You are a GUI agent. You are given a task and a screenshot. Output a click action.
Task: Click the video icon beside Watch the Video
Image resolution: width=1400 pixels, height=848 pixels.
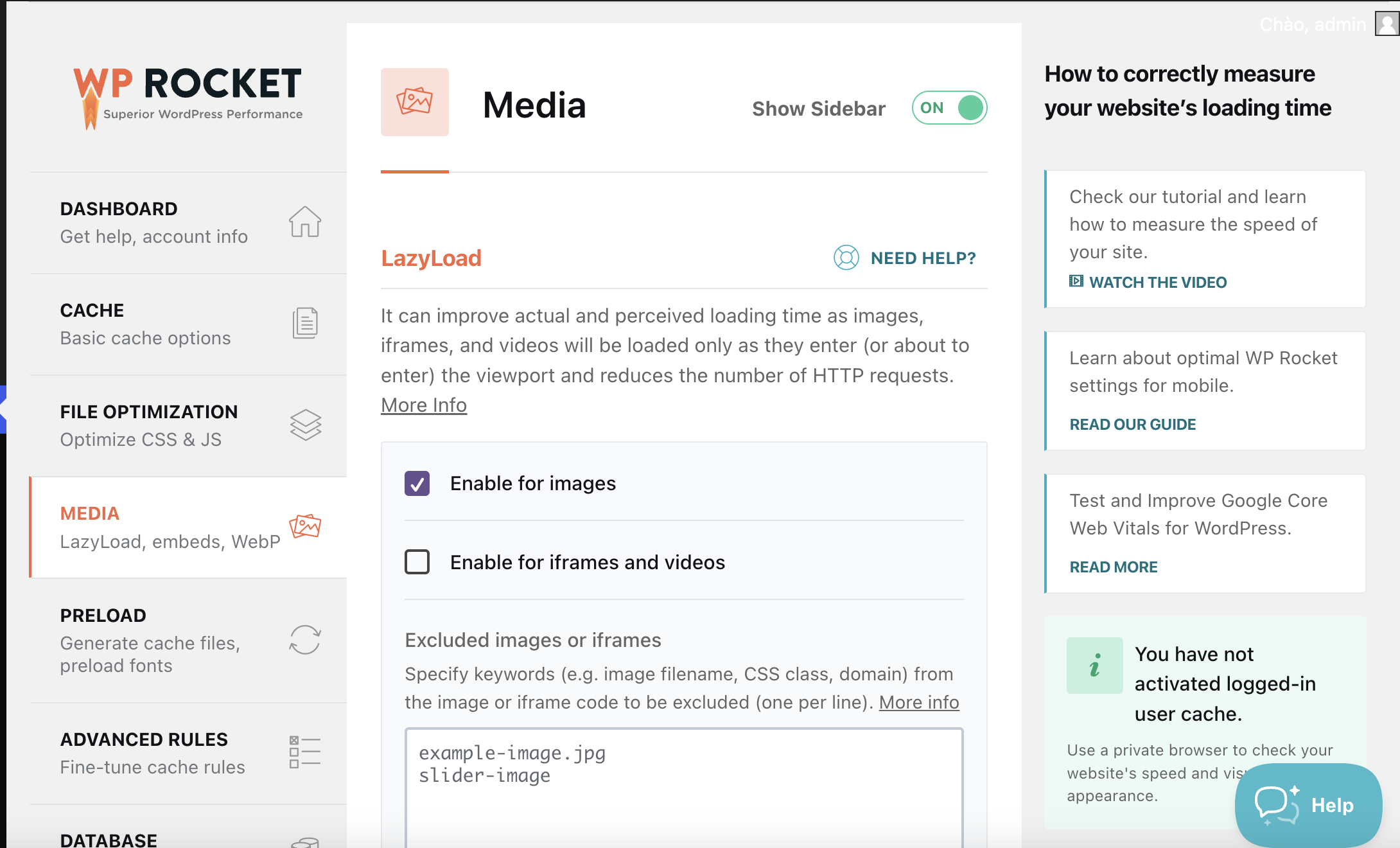pyautogui.click(x=1076, y=281)
